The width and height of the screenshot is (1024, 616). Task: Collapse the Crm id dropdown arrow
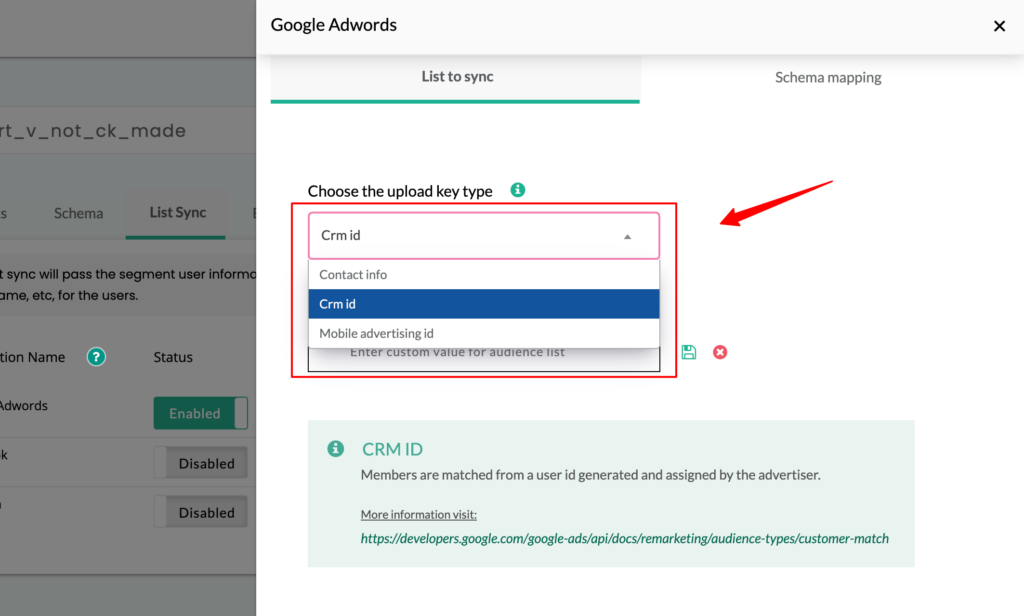tap(627, 236)
